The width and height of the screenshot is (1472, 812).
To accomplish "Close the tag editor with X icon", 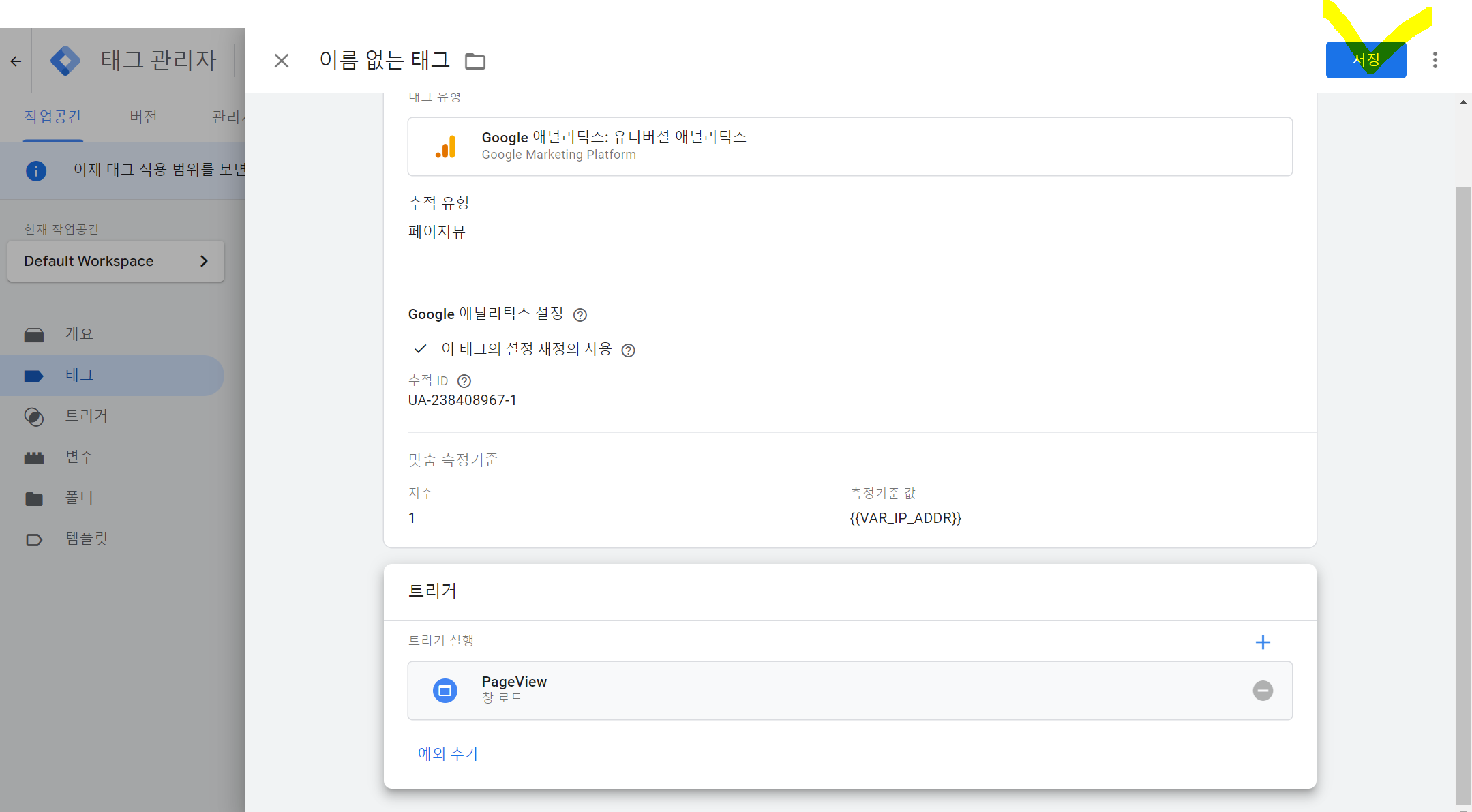I will 281,61.
